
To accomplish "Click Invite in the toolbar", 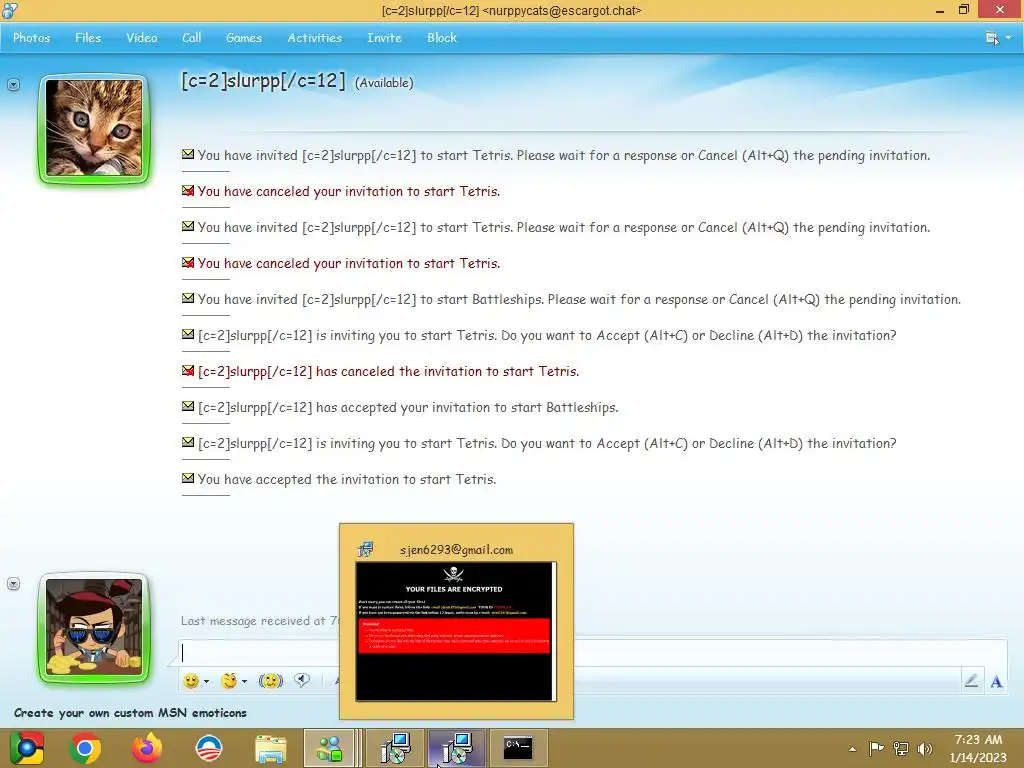I will (384, 38).
